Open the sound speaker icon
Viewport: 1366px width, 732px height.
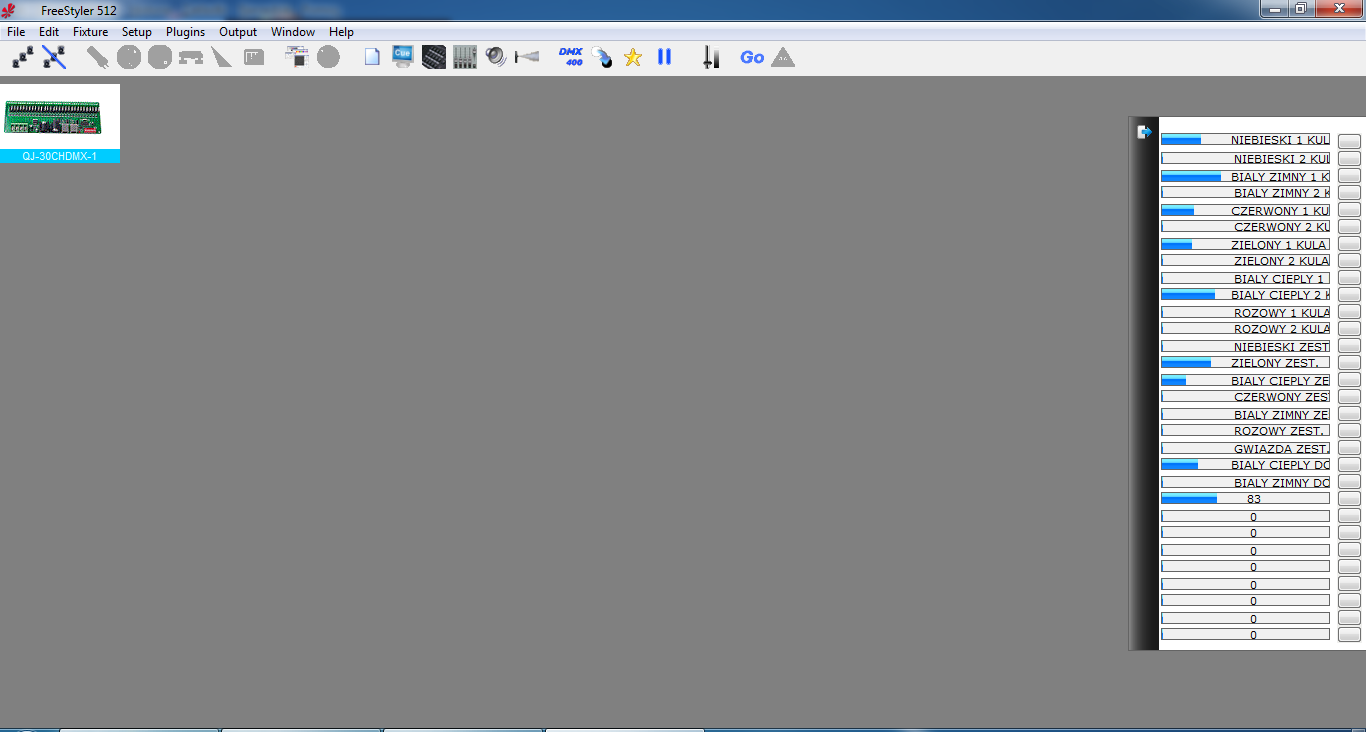496,57
